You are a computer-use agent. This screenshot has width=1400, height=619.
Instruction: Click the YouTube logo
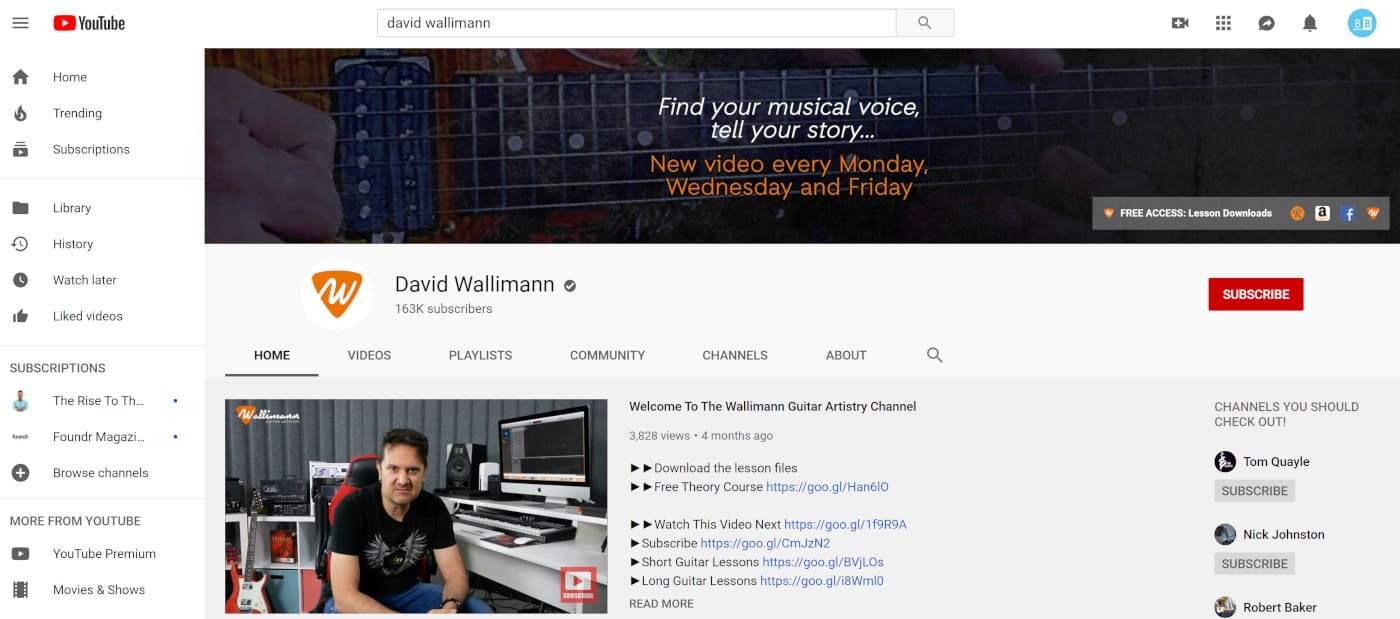pos(89,22)
